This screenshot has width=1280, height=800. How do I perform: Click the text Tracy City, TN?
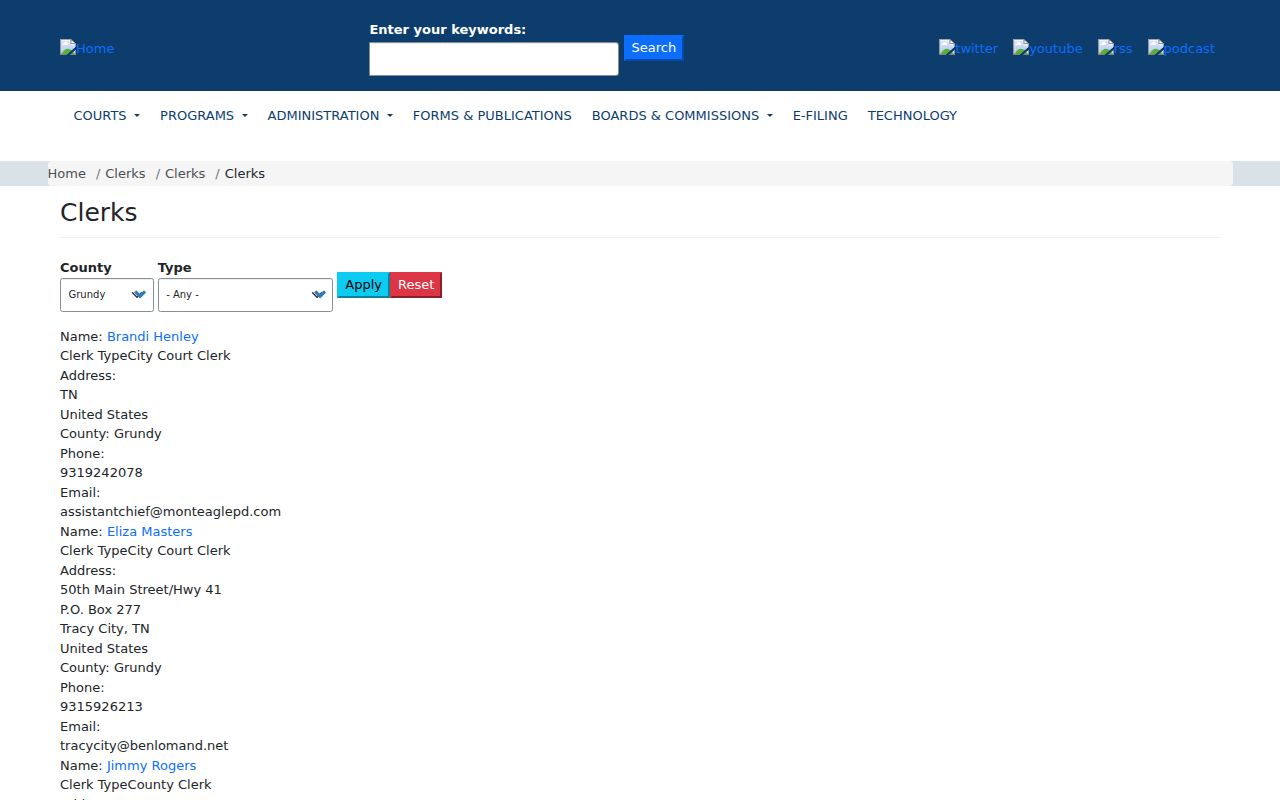tap(105, 628)
